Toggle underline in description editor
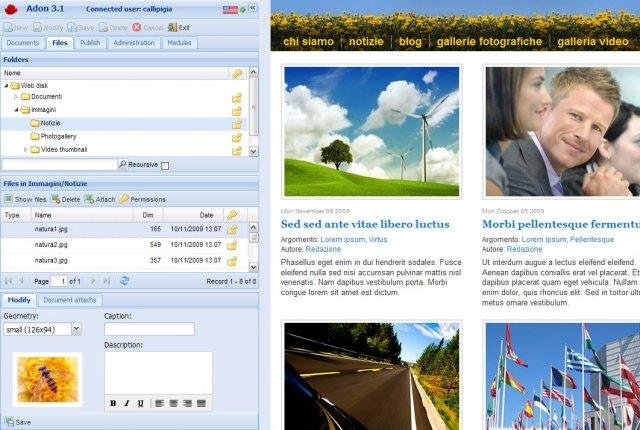The height and width of the screenshot is (430, 640). tap(141, 403)
